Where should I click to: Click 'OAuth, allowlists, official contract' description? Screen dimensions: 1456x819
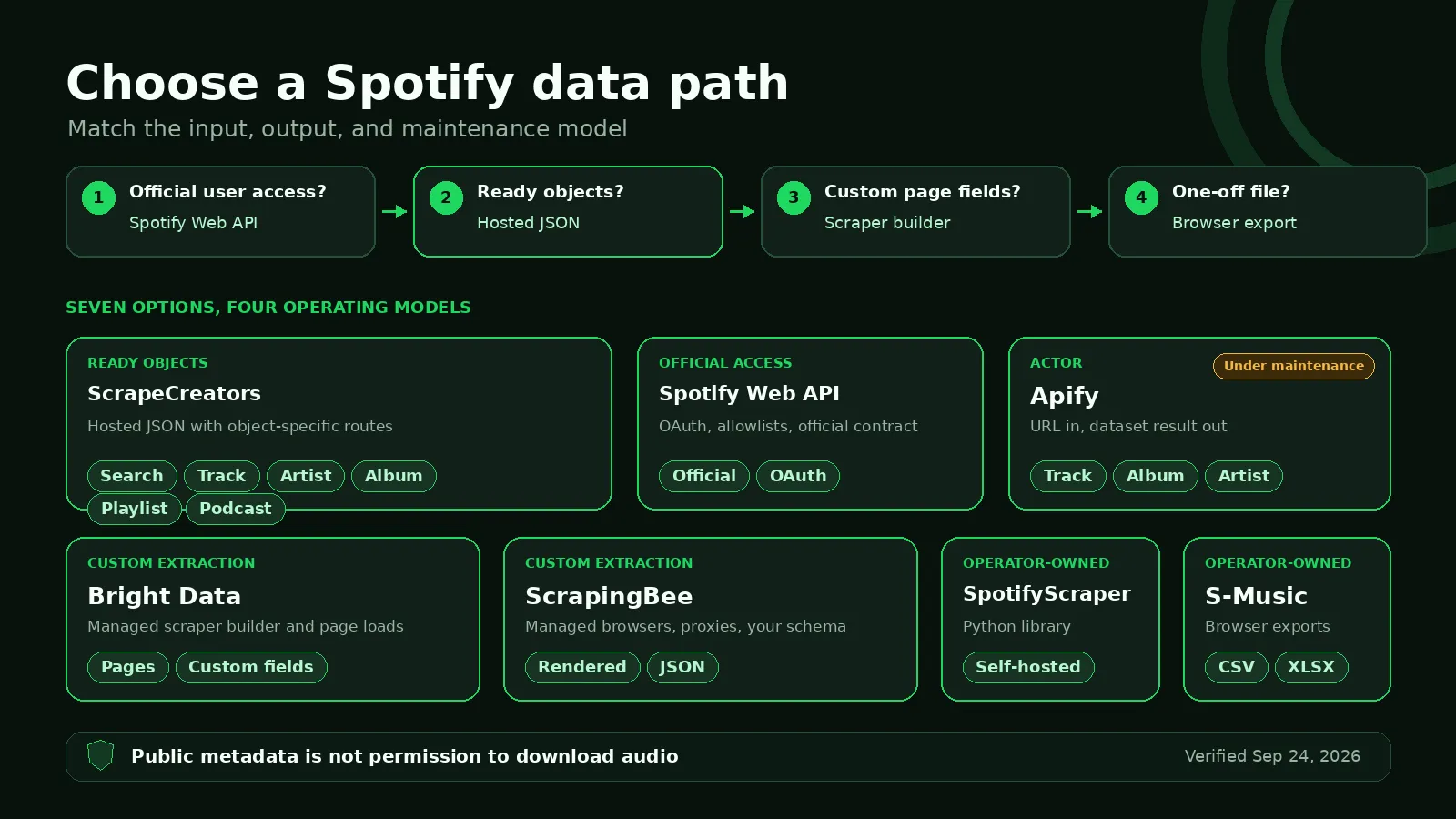788,426
